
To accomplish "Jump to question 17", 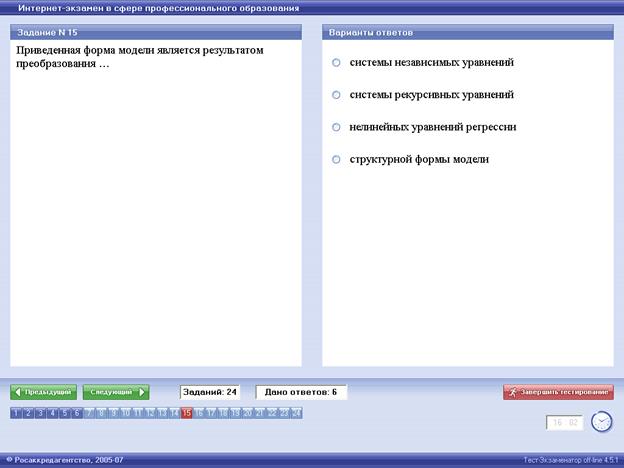I will coord(211,413).
